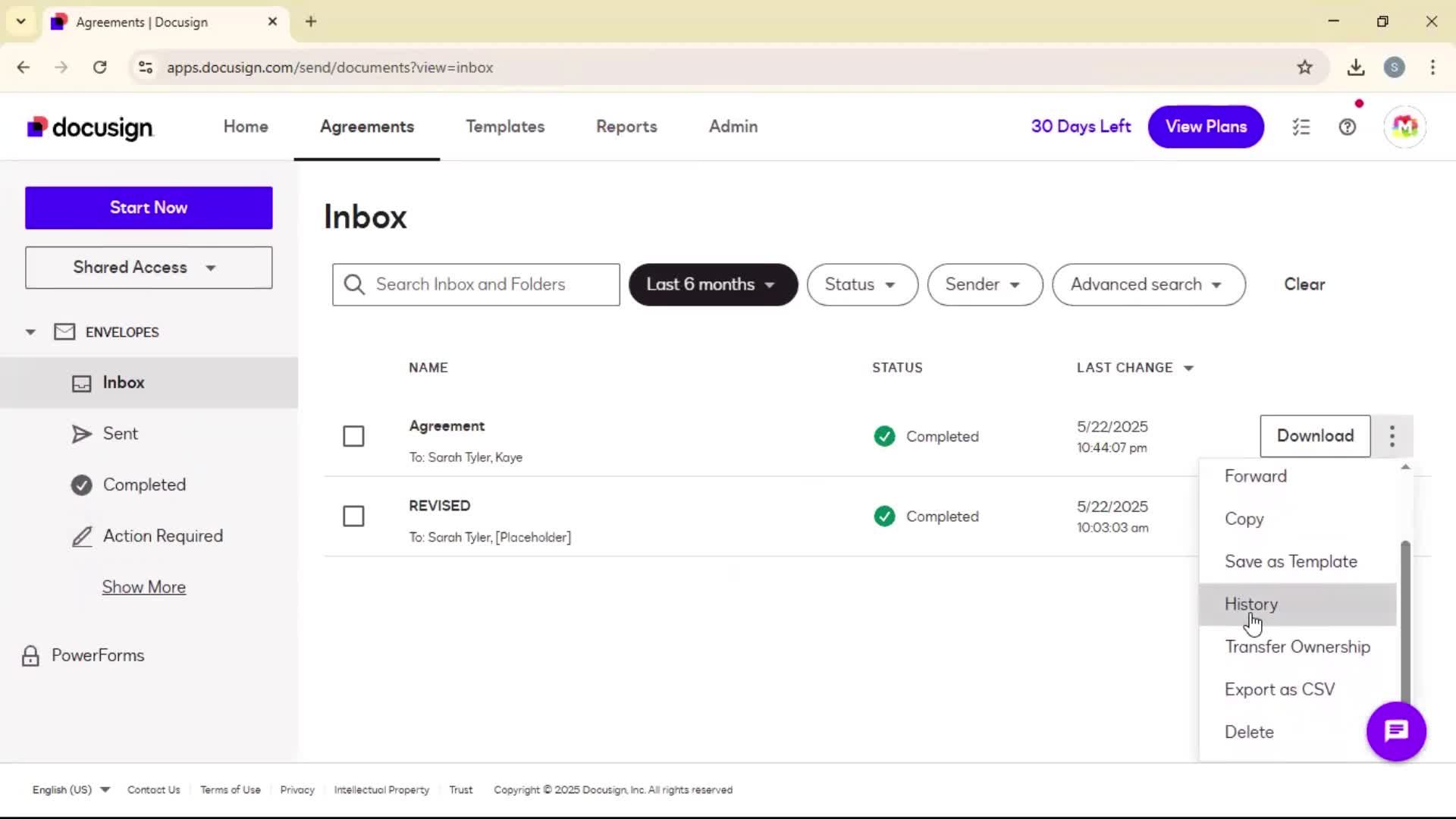Click the Start Now button
1456x819 pixels.
[x=149, y=208]
